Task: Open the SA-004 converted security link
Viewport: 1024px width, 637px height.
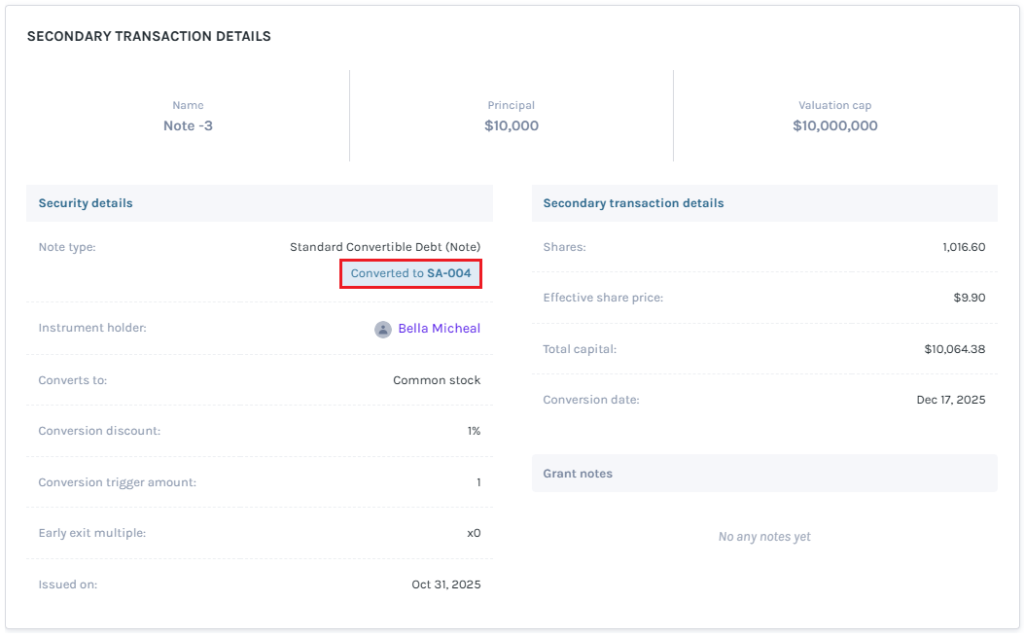Action: (411, 272)
